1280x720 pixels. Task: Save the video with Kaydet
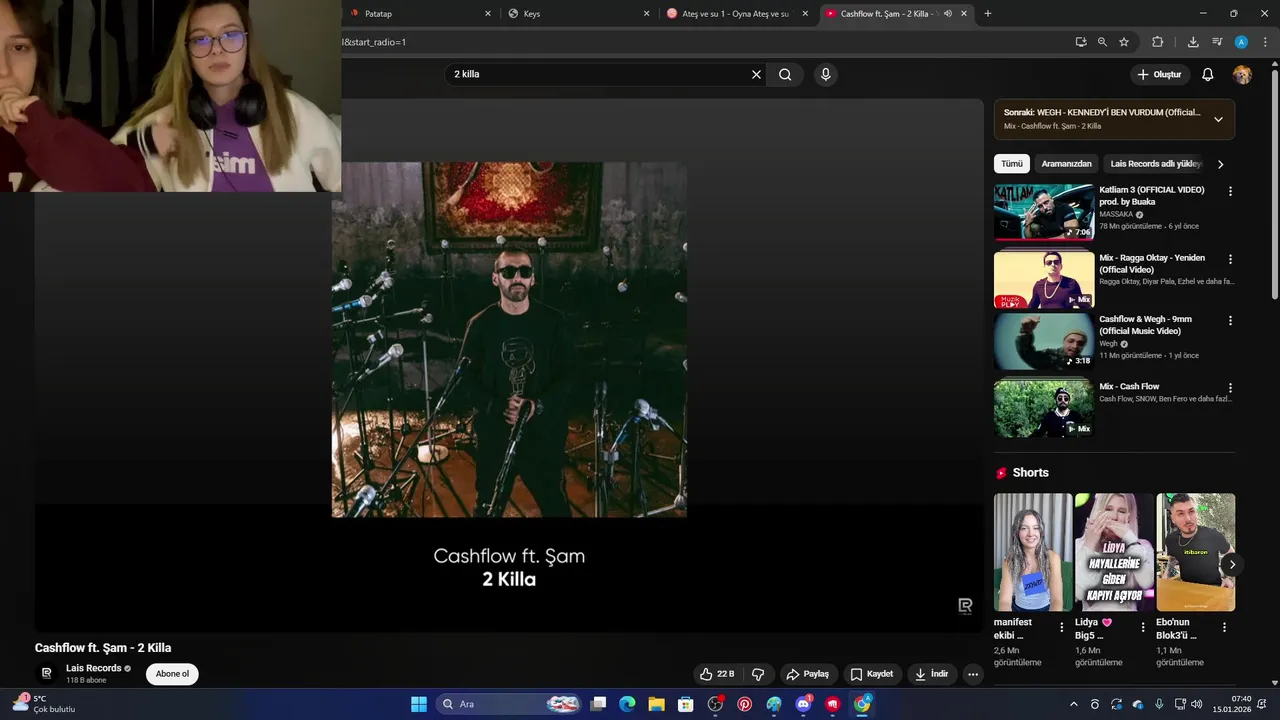[x=871, y=674]
